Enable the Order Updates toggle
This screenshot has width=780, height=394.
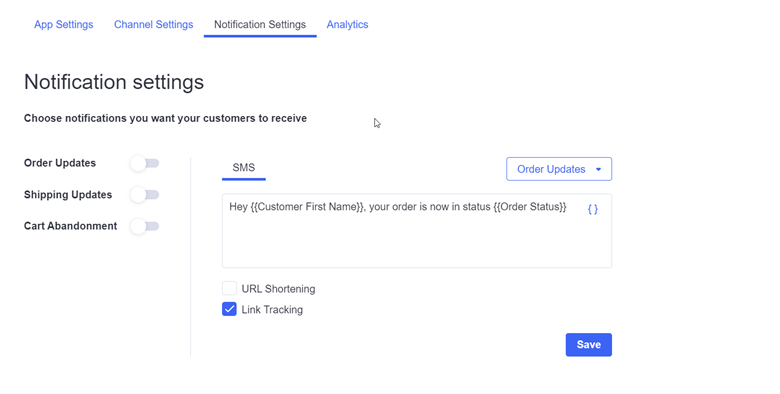145,163
